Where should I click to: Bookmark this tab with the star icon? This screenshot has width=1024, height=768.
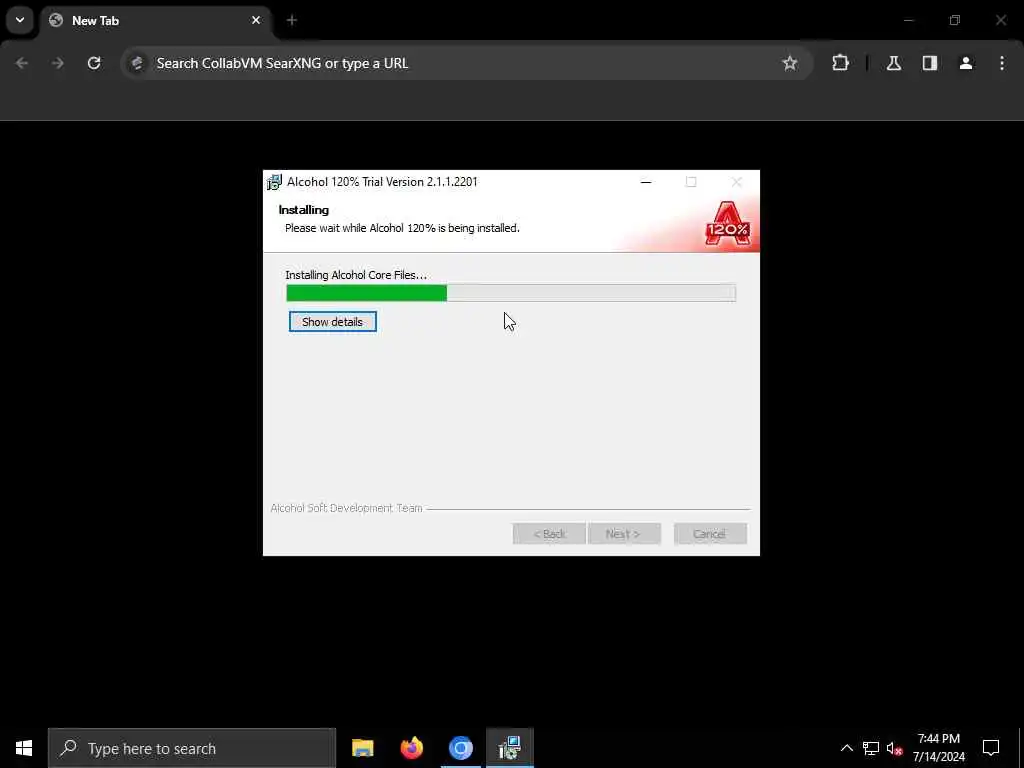pyautogui.click(x=790, y=63)
